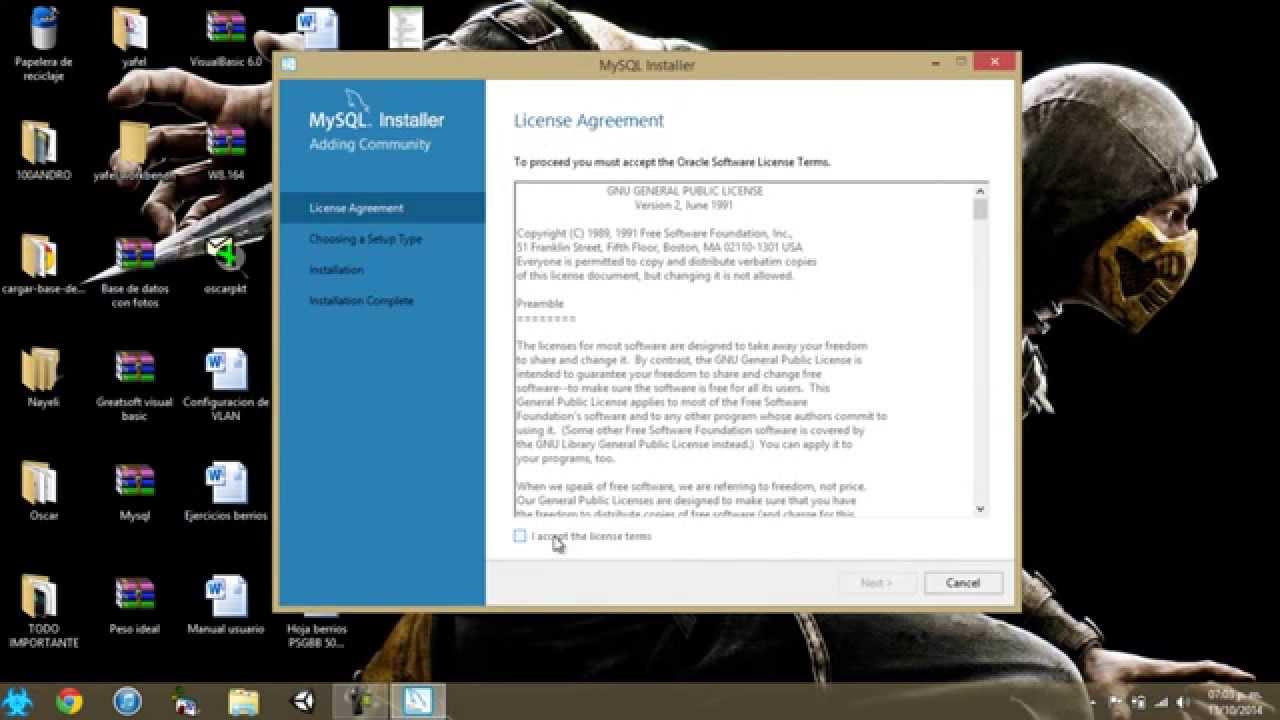
Task: Click 'GNU GENERAL PUBLIC LICENSE' title text
Action: [685, 191]
